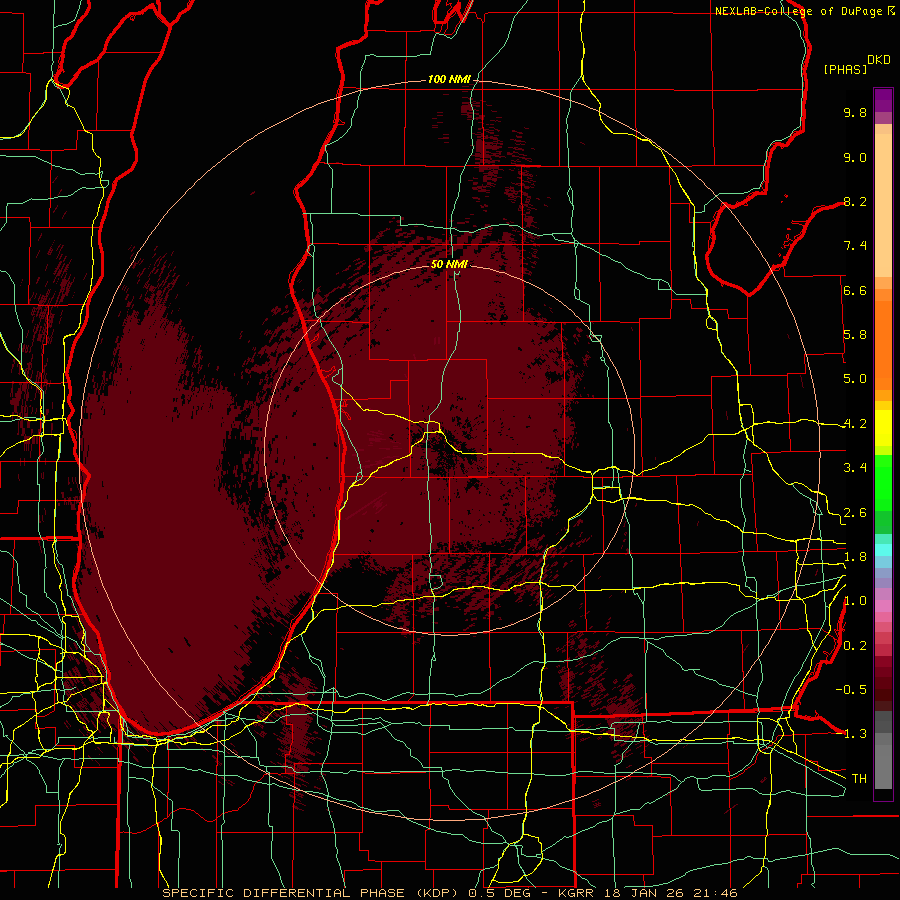Click the 18 JAN 26 date text
Screen dimensions: 900x900
[644, 893]
